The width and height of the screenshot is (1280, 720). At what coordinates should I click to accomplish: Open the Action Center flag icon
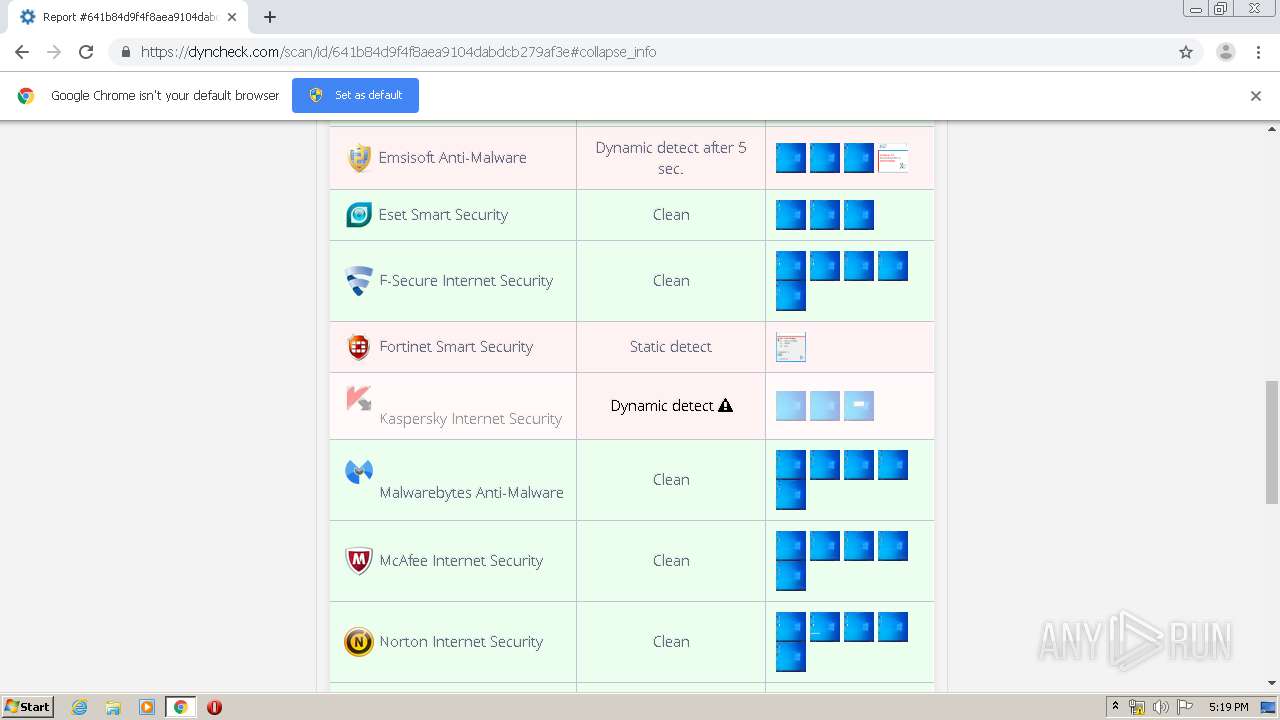pos(1184,707)
